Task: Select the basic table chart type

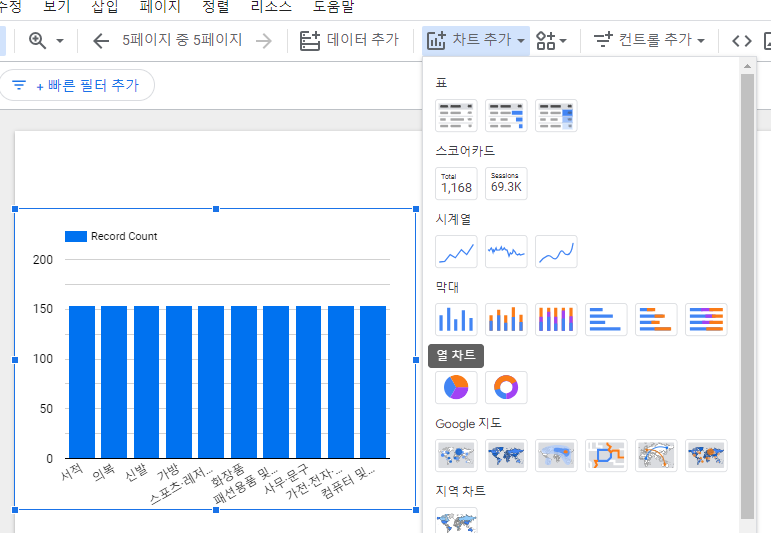Action: point(456,116)
